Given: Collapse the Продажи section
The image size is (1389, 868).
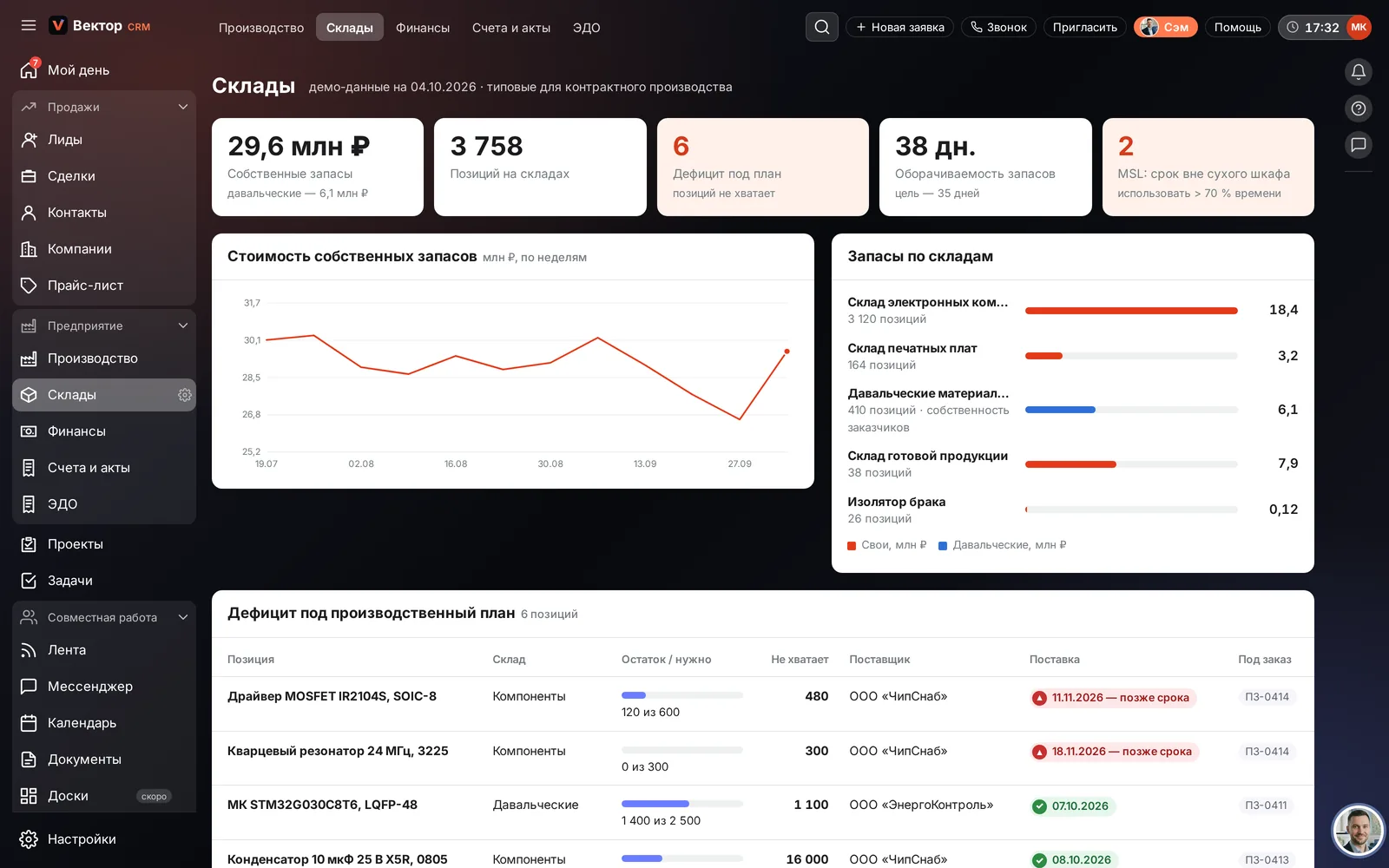Looking at the screenshot, I should pos(183,107).
